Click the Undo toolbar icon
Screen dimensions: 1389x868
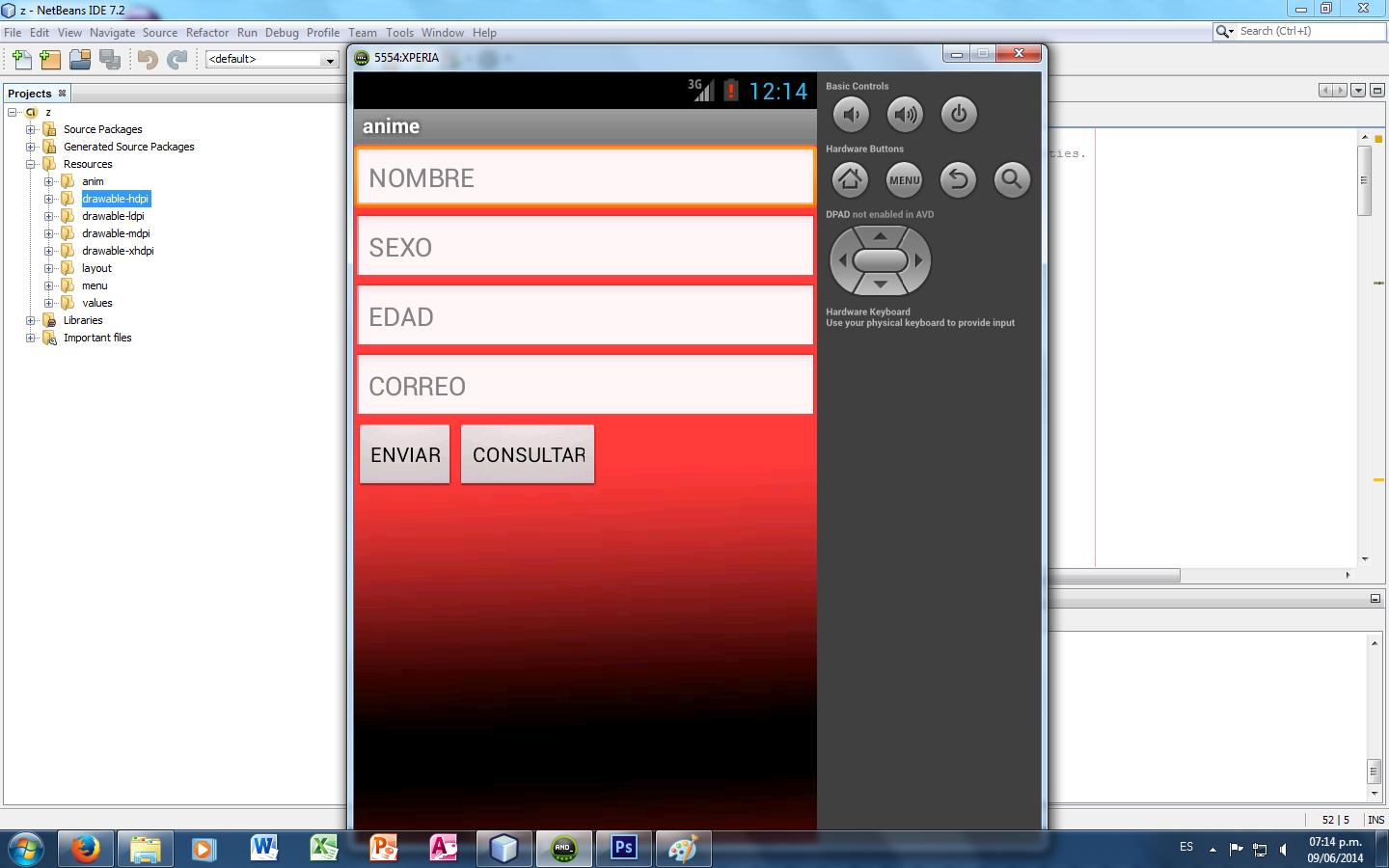coord(147,60)
